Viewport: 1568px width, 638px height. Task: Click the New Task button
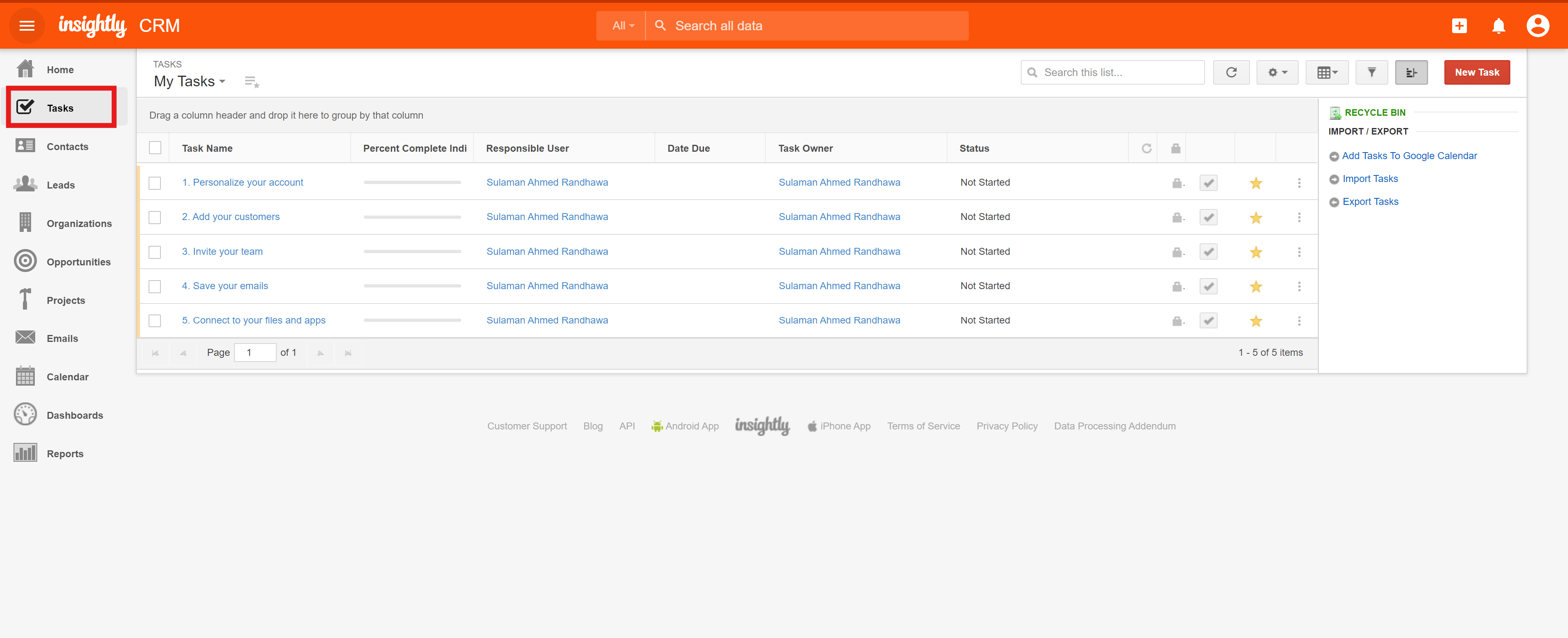pyautogui.click(x=1476, y=72)
